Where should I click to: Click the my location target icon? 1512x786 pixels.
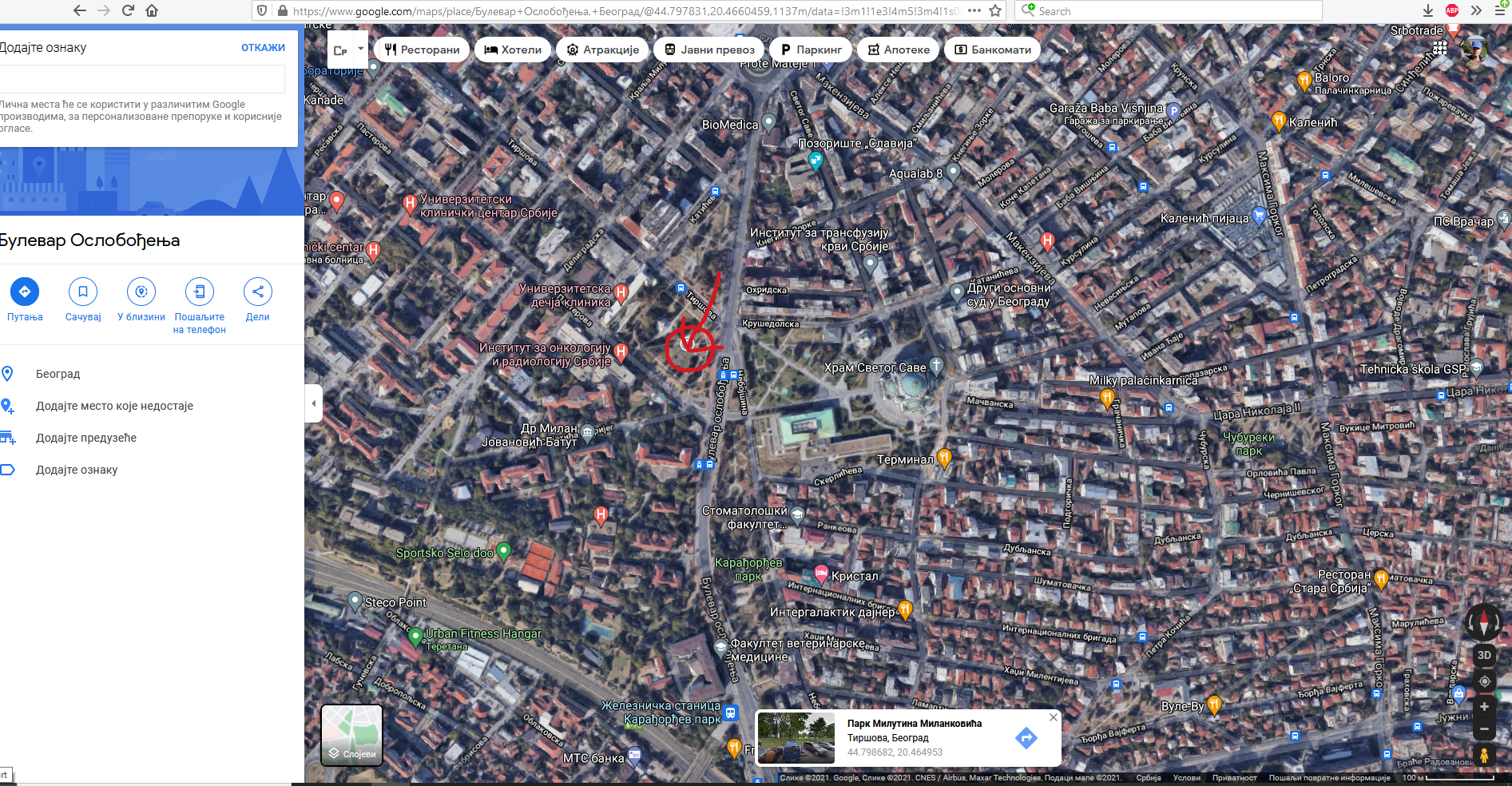[x=1484, y=681]
